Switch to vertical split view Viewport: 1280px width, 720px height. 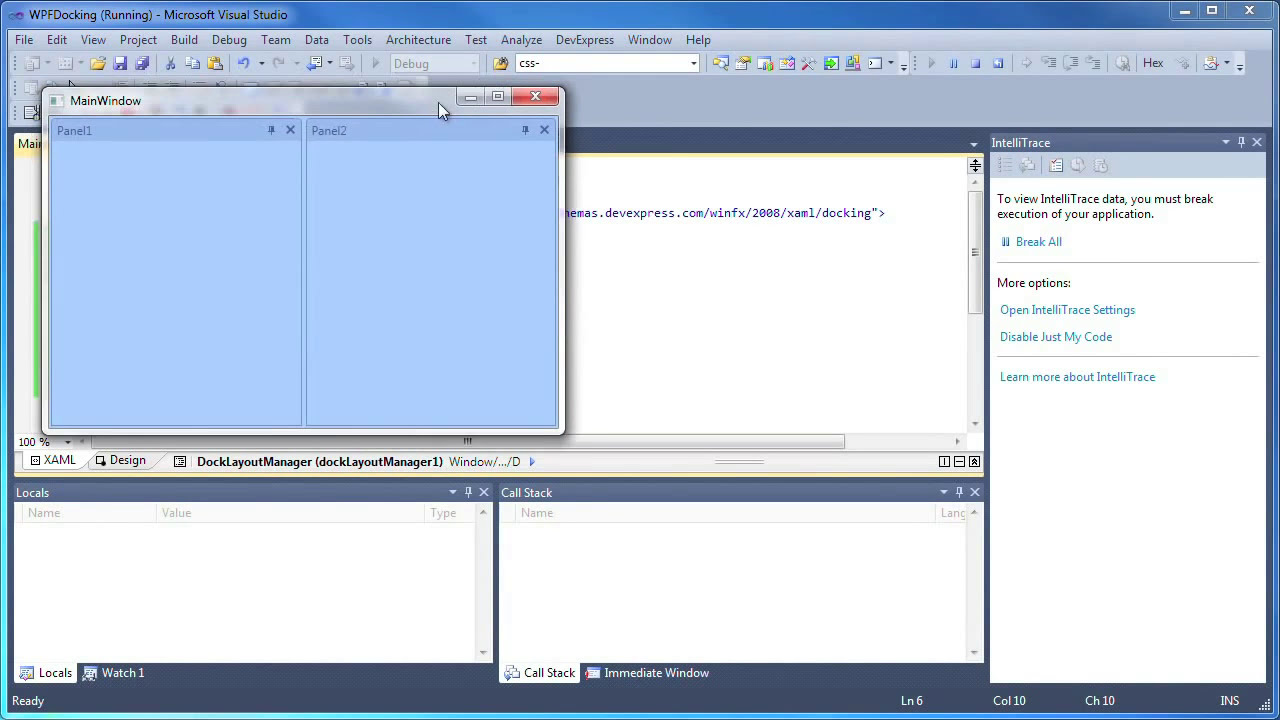[x=944, y=461]
